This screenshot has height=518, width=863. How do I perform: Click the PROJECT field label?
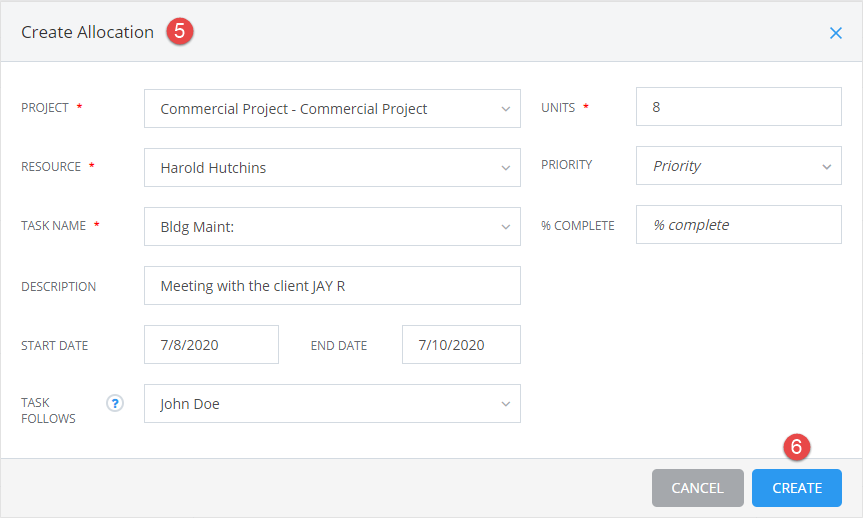[x=45, y=108]
